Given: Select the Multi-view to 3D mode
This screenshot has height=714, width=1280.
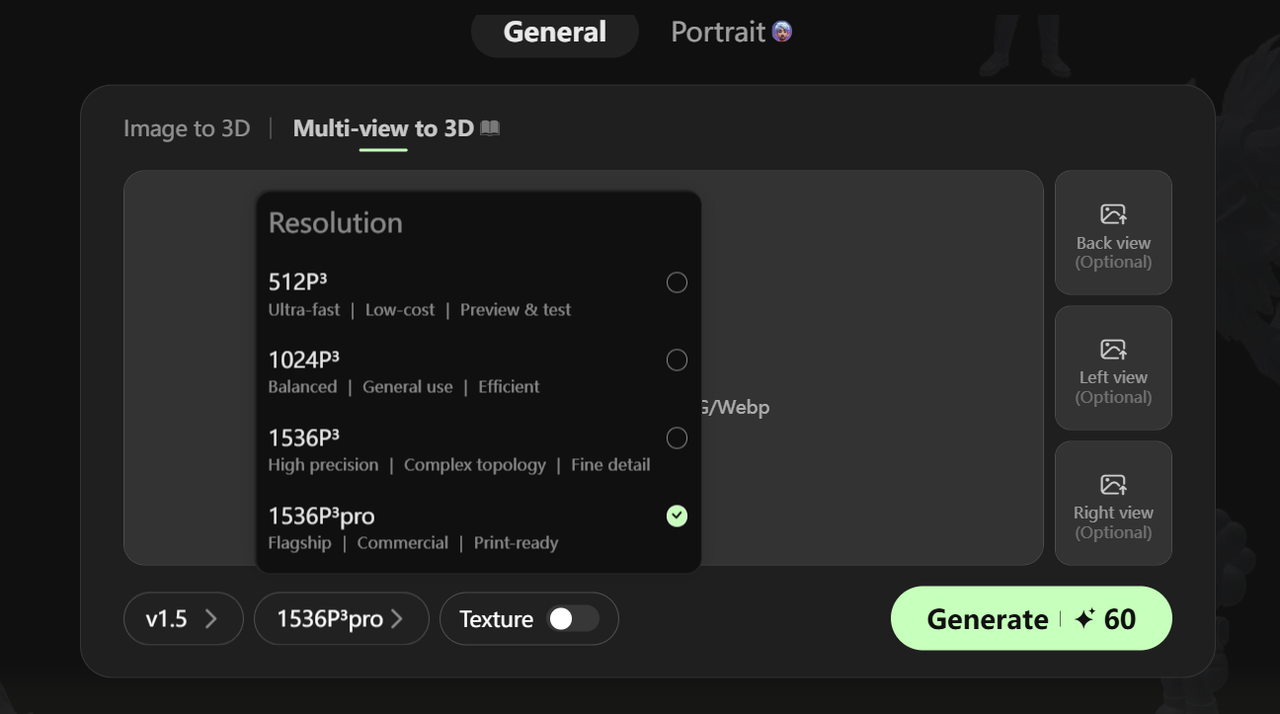Looking at the screenshot, I should point(383,128).
